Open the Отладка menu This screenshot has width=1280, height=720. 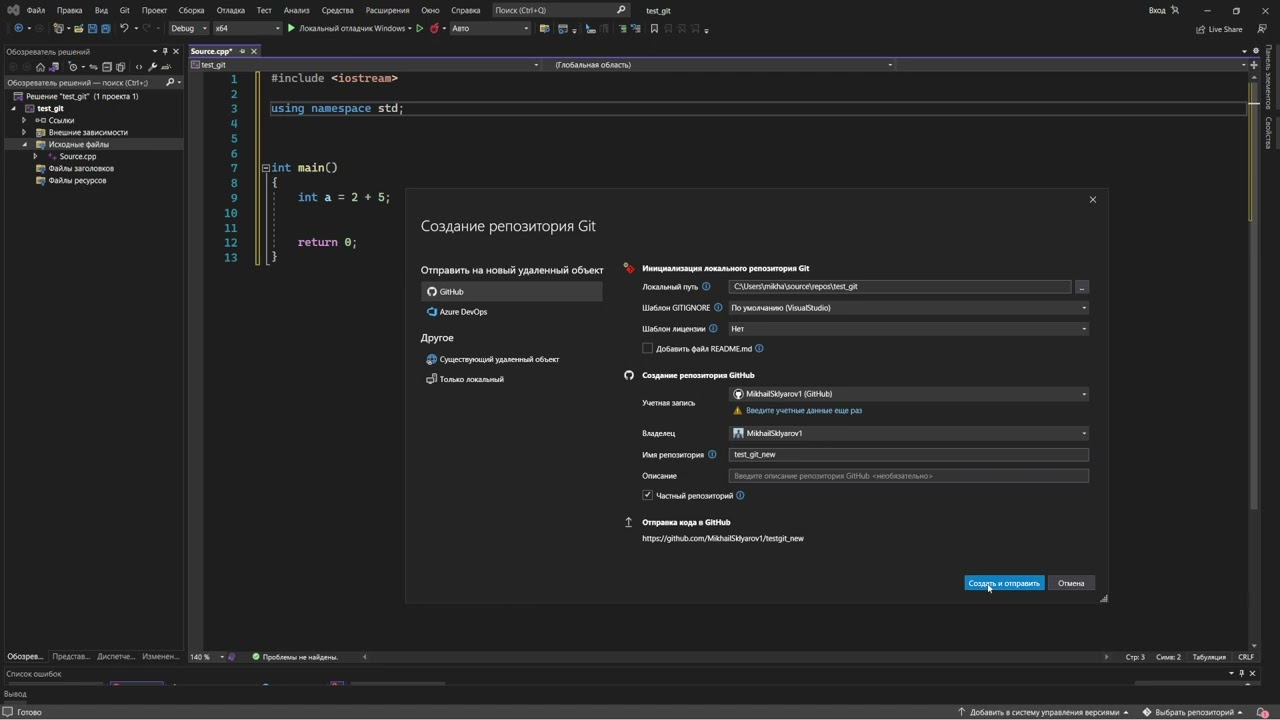(x=231, y=10)
